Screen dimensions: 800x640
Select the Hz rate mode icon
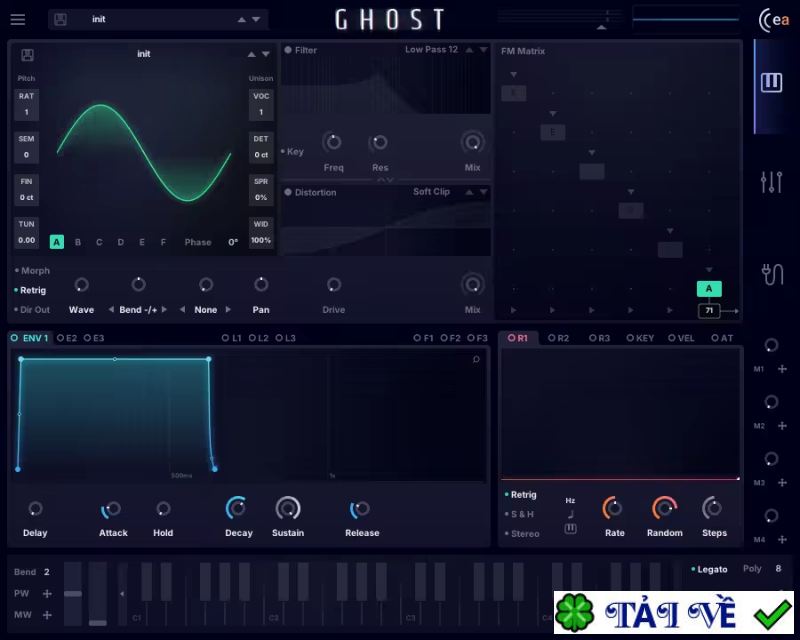pyautogui.click(x=570, y=500)
